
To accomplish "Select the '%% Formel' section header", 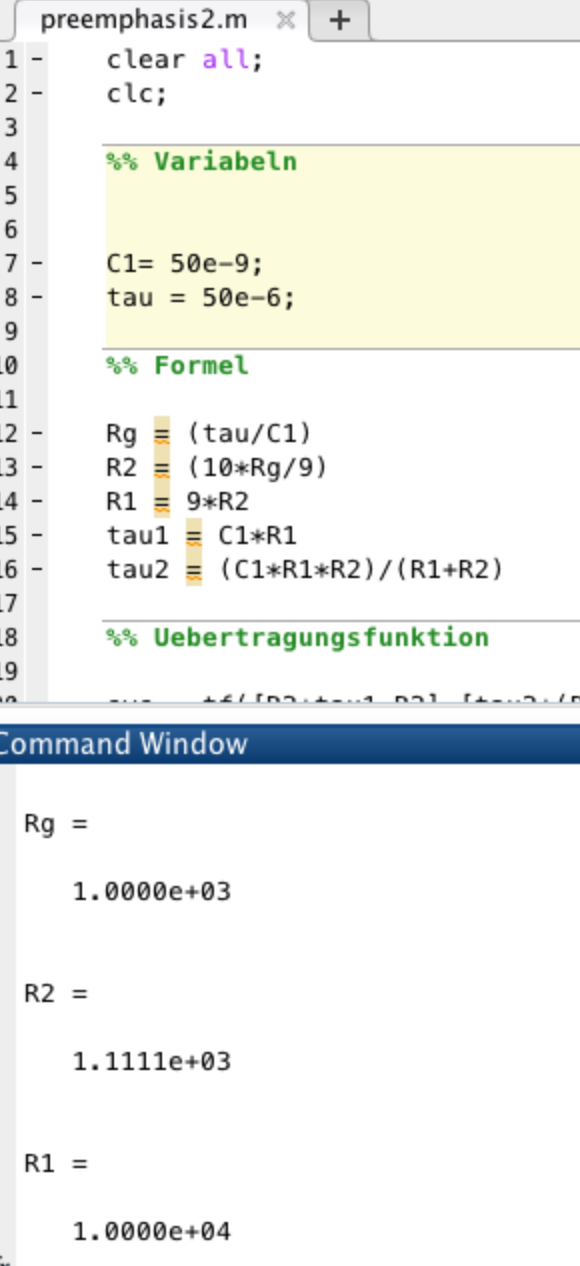I will point(177,366).
